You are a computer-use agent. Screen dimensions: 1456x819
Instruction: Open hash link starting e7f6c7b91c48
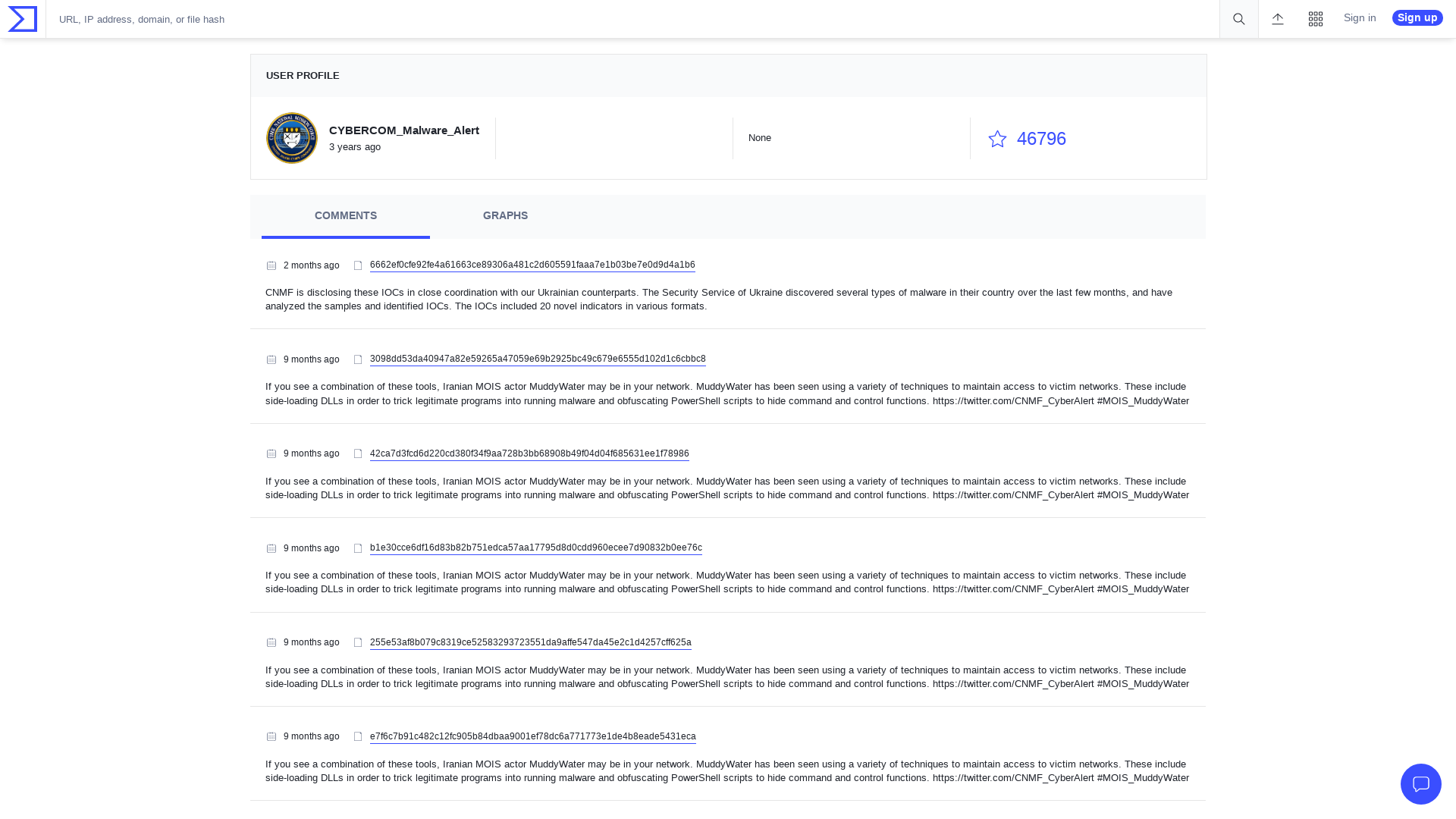coord(533,736)
